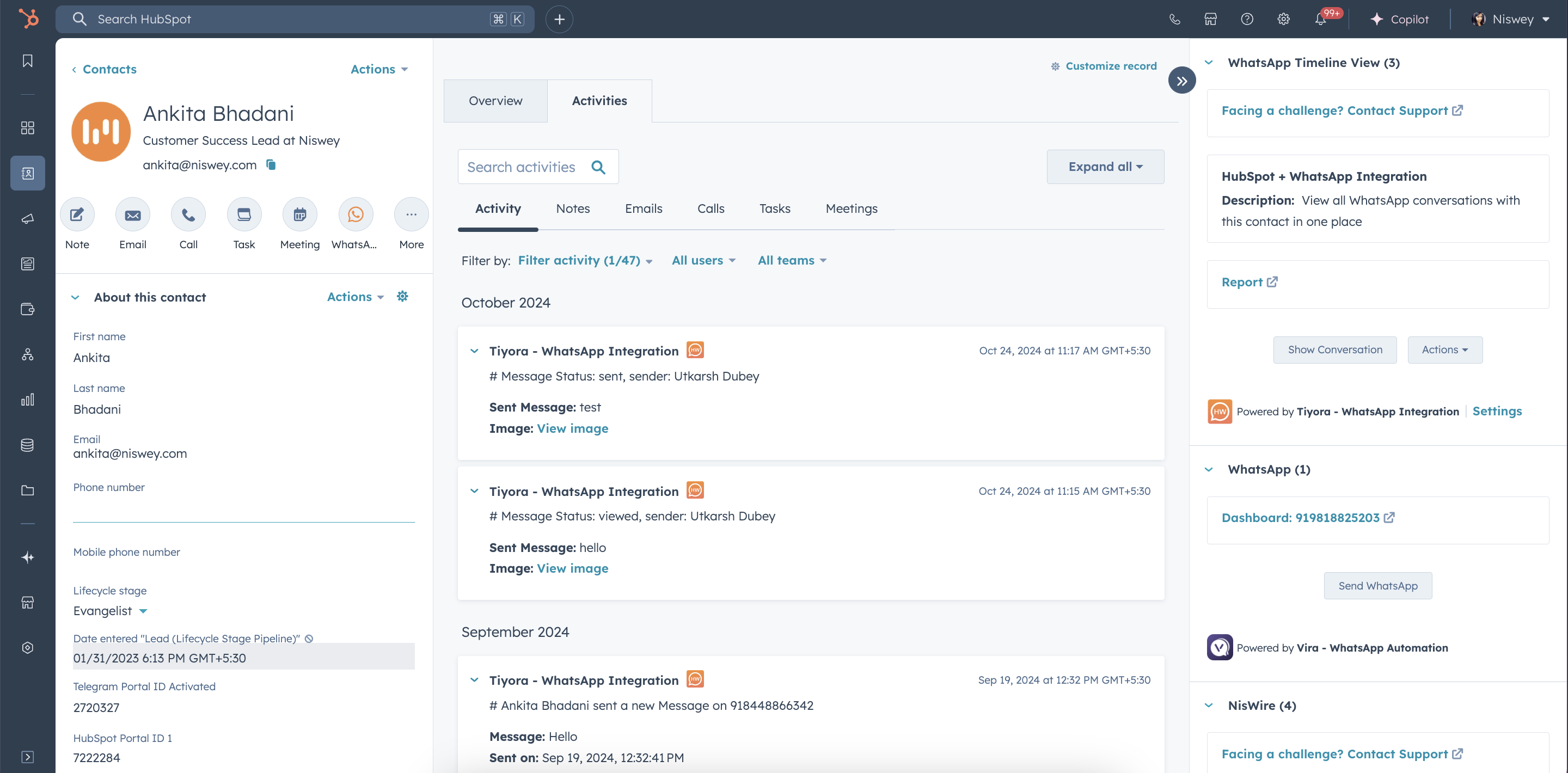Switch to the Calls activity tab

point(710,209)
